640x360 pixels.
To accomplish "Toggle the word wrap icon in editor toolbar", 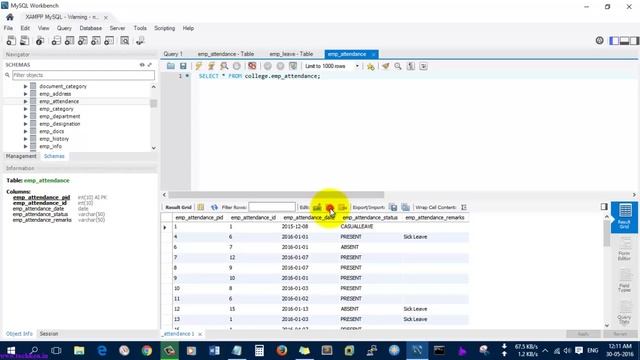I will tap(424, 66).
